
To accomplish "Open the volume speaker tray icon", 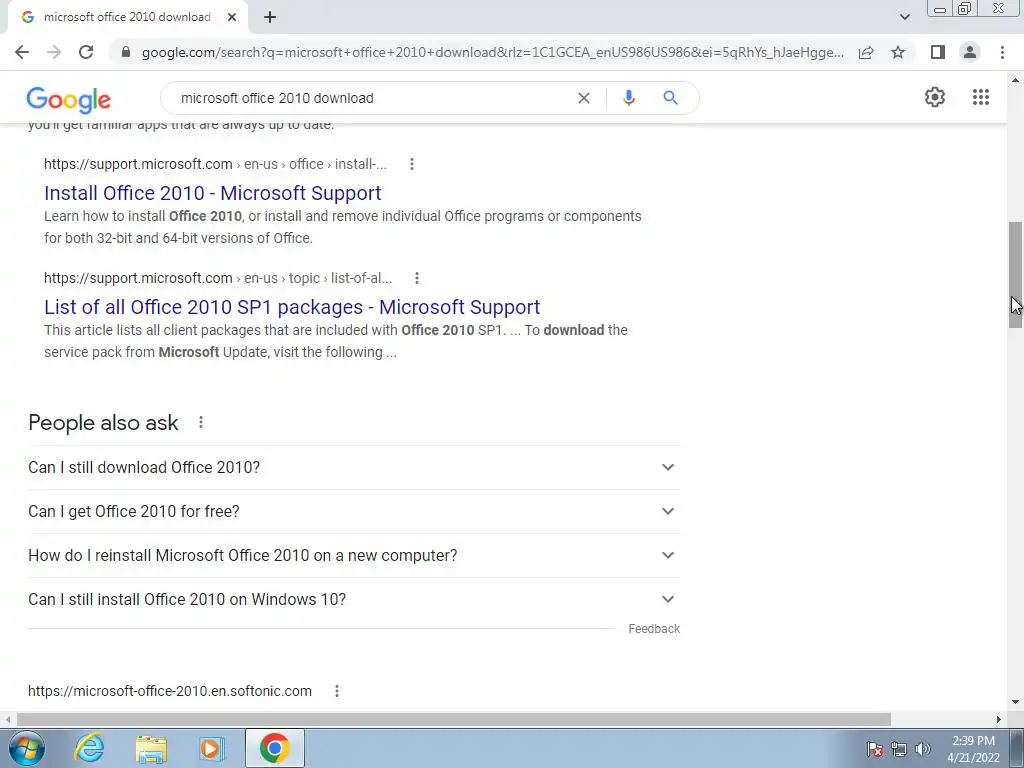I will 923,749.
